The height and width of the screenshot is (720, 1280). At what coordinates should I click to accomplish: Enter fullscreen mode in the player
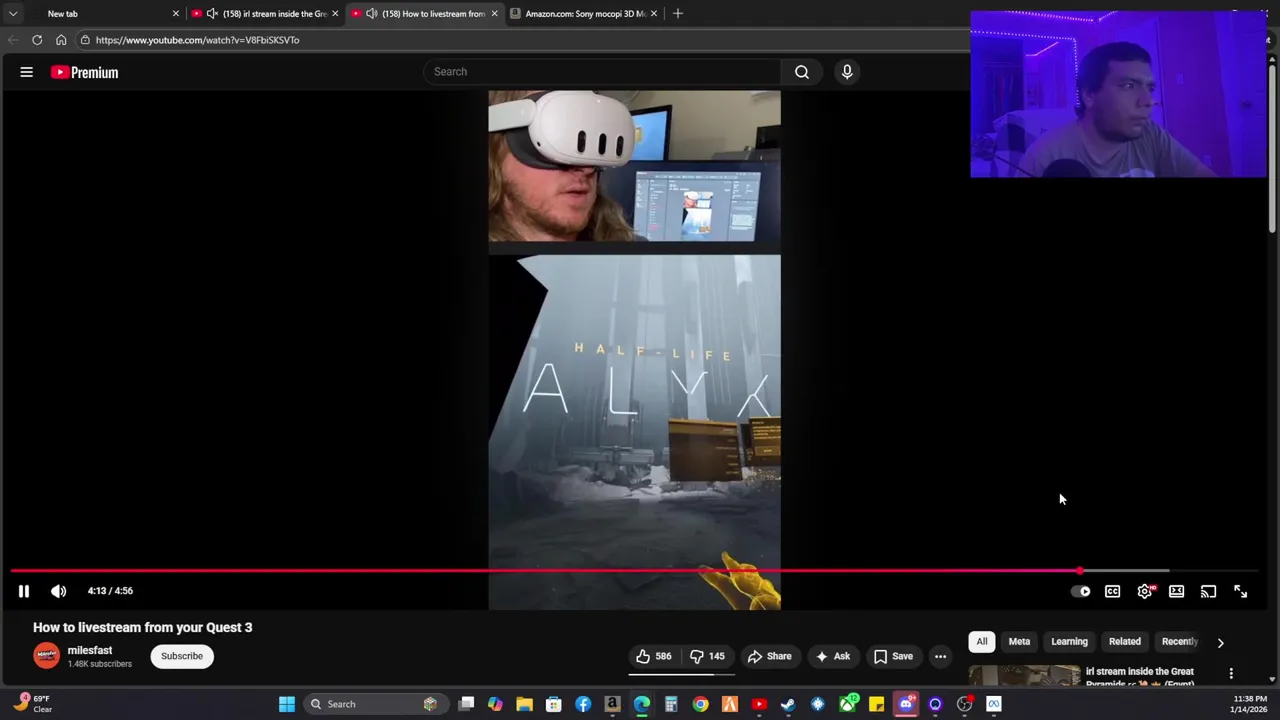point(1240,591)
